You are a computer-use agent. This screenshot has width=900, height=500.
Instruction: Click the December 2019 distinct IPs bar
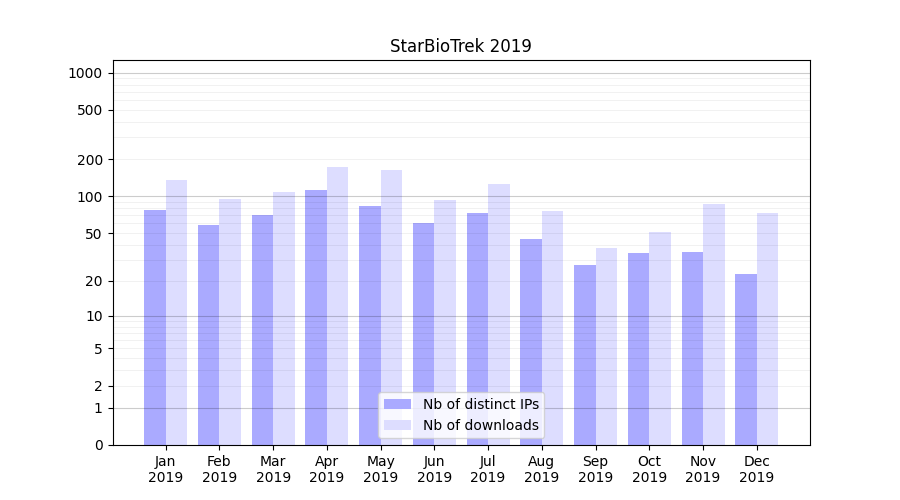(x=746, y=359)
